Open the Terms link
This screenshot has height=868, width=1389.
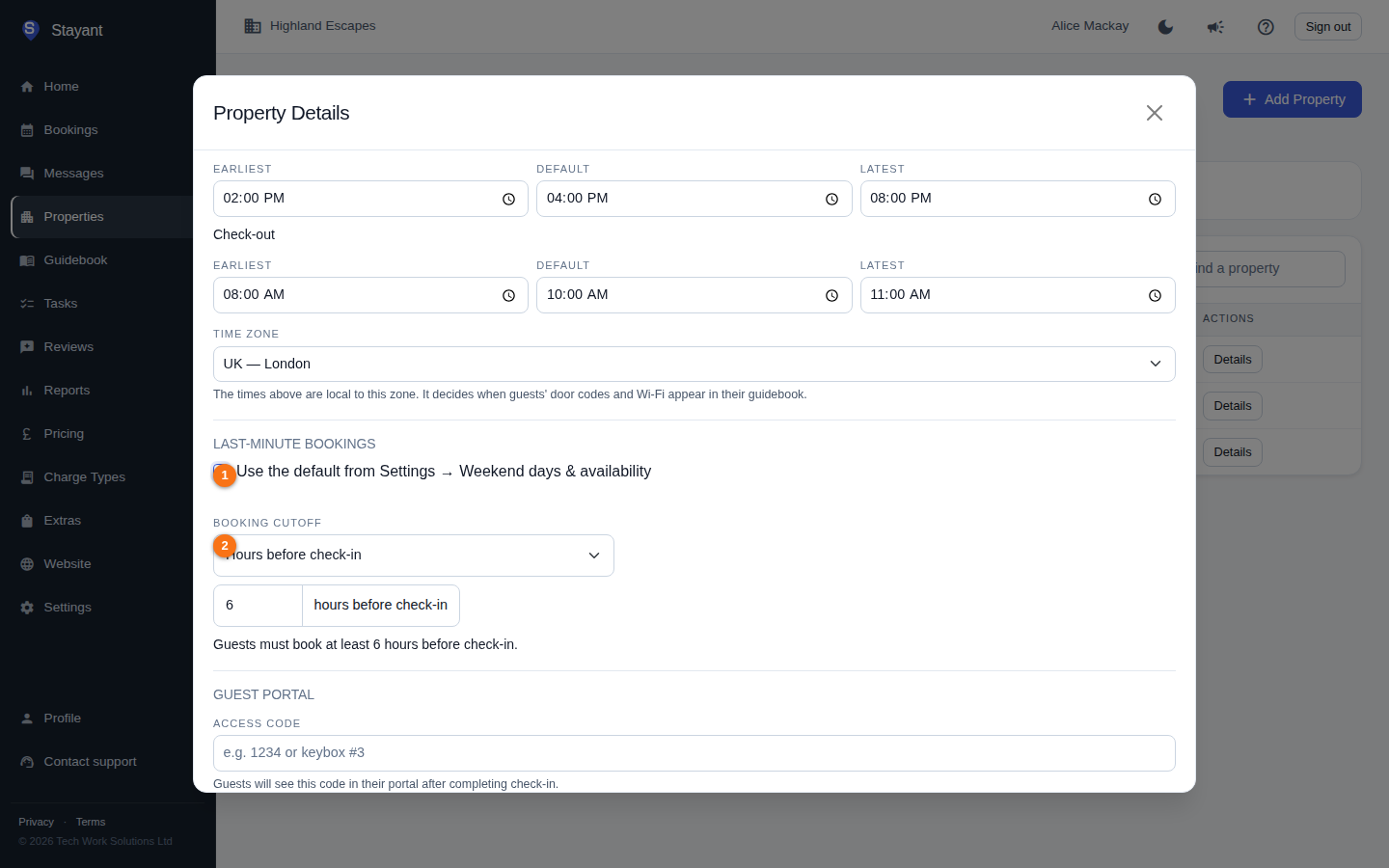91,822
